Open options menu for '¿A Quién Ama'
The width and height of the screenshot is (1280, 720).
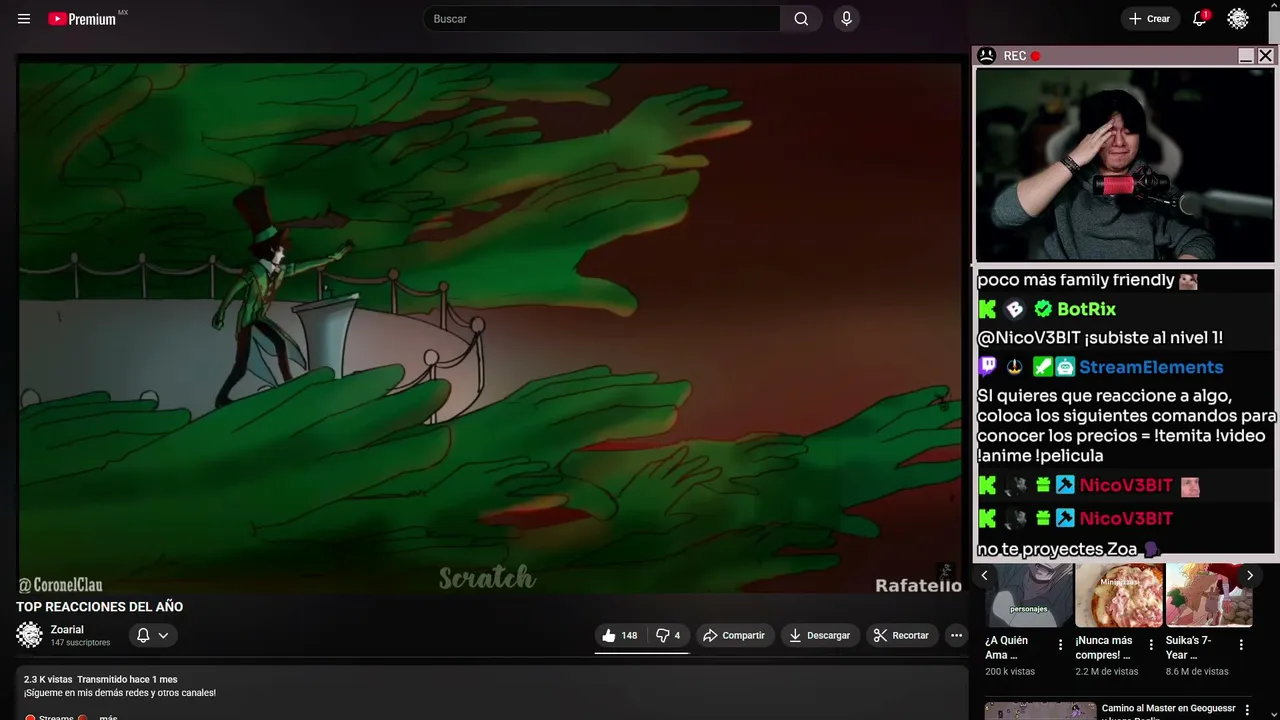(1061, 645)
